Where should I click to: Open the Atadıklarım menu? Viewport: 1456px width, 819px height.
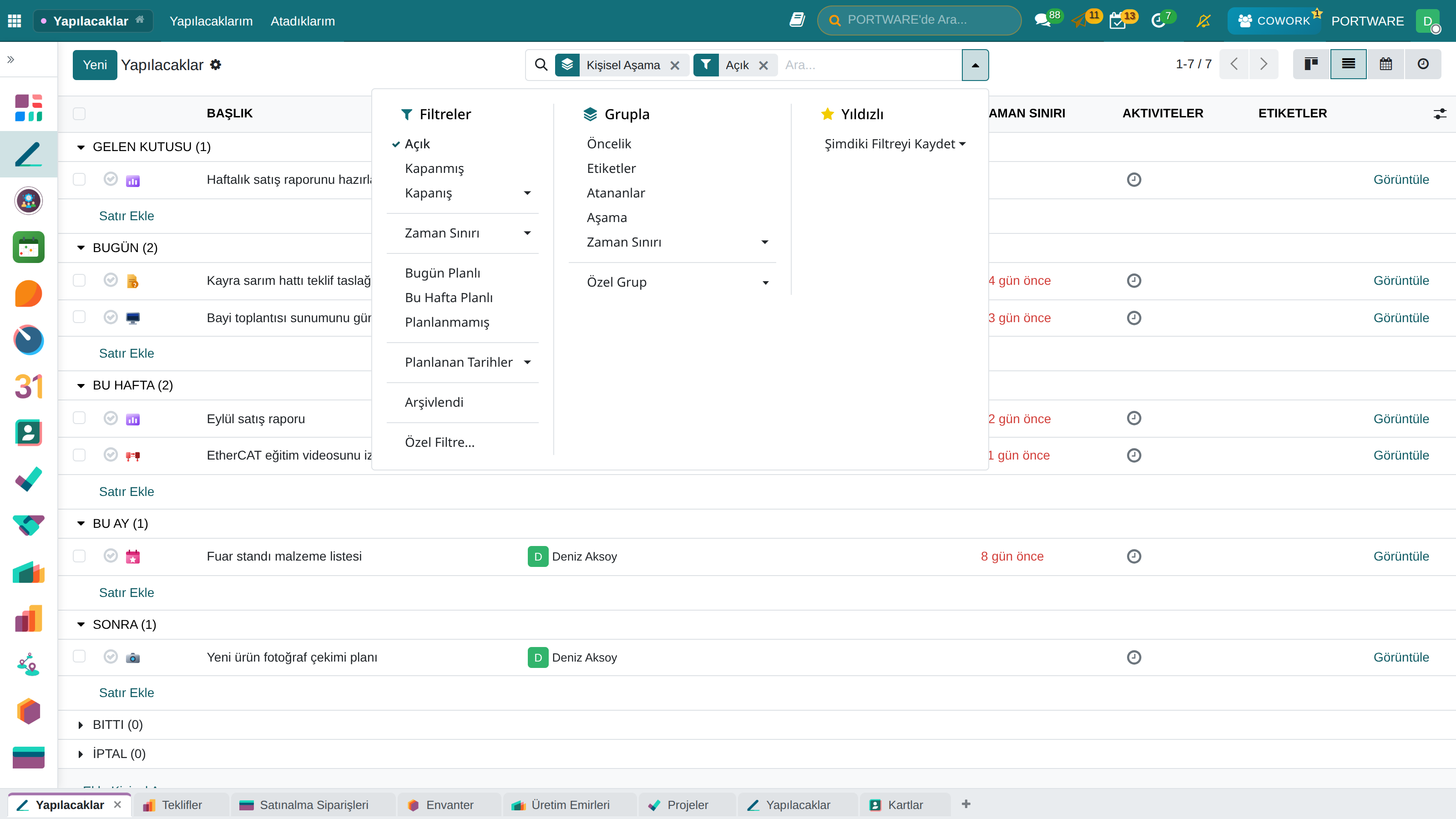(x=303, y=21)
